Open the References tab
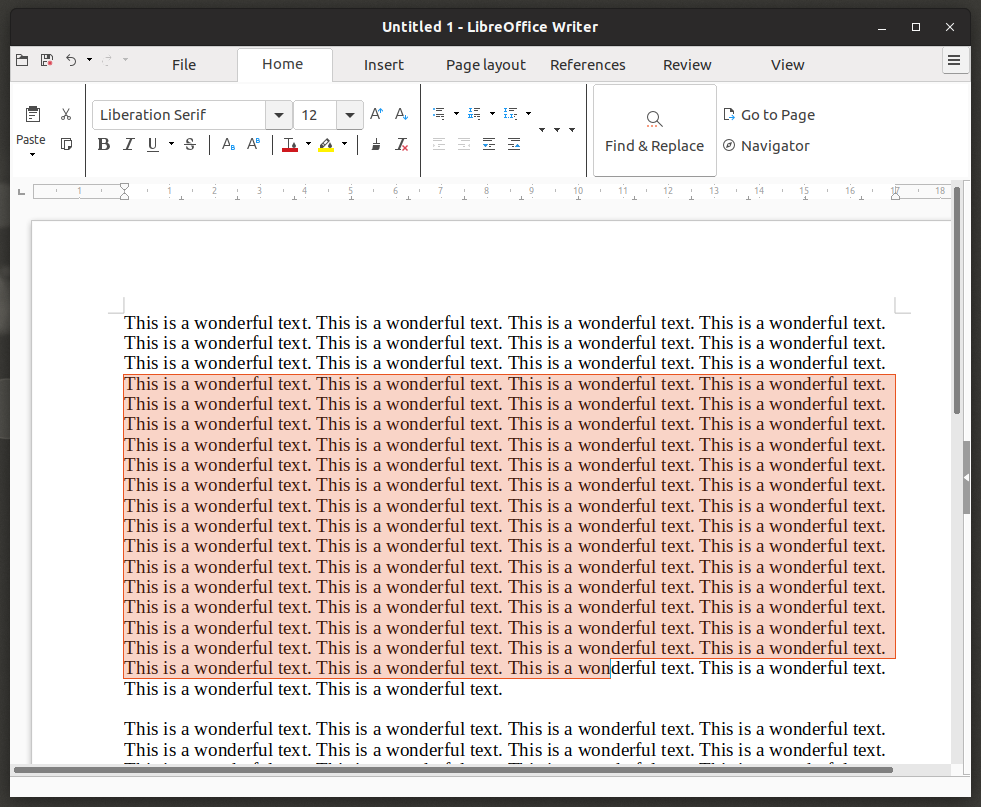981x807 pixels. [587, 65]
